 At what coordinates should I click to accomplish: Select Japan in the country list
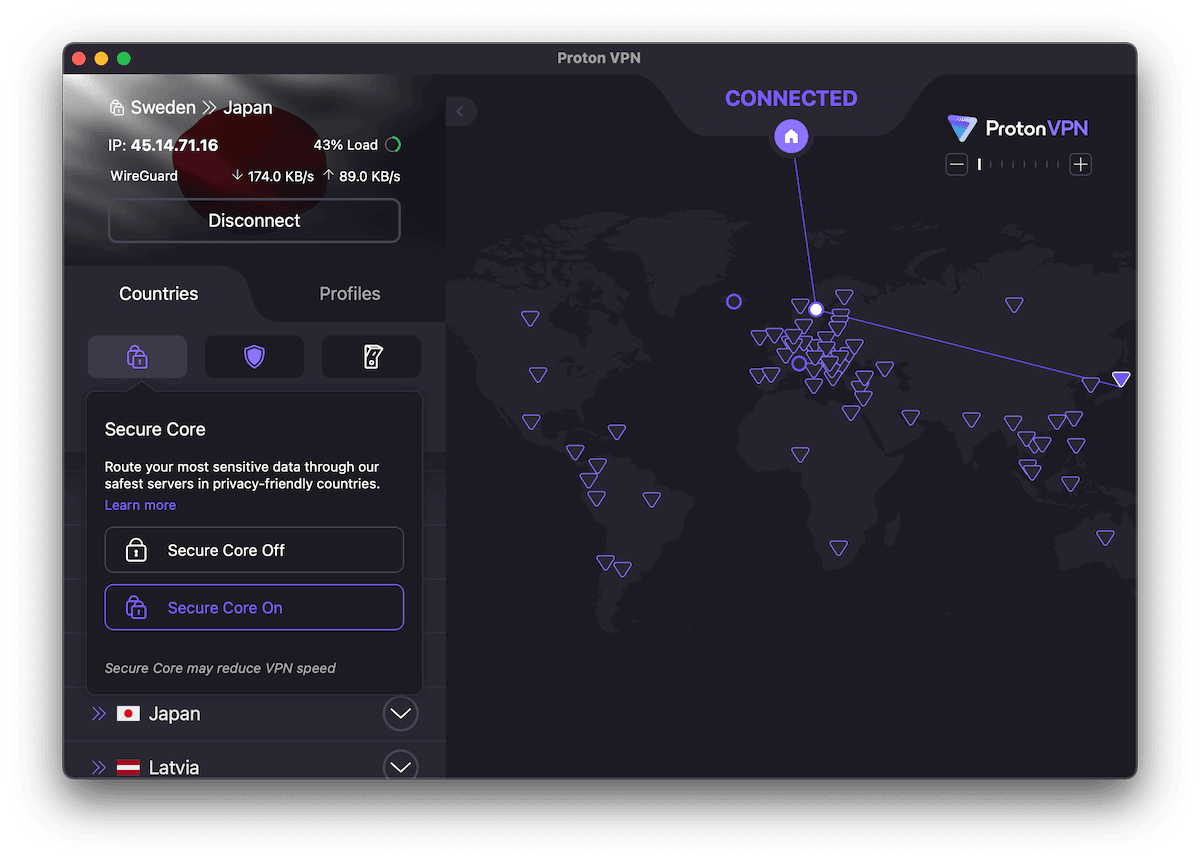pos(255,714)
